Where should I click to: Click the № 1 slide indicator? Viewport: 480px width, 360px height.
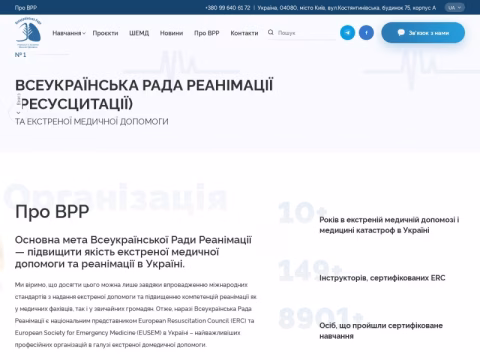click(20, 55)
